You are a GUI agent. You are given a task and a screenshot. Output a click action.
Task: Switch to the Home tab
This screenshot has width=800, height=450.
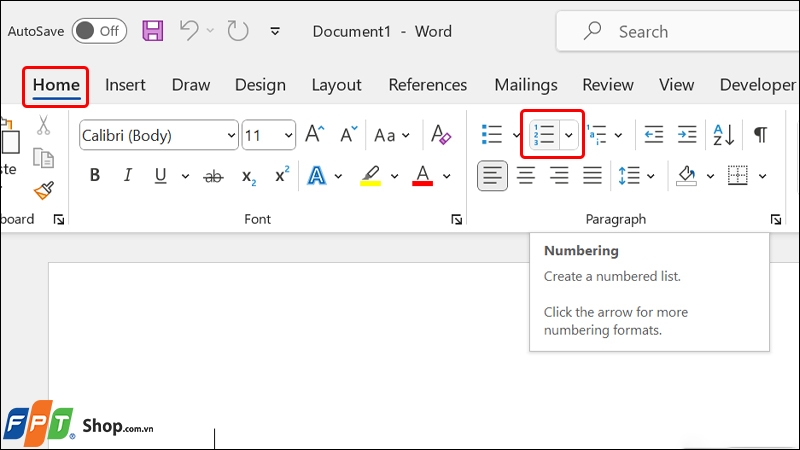pos(56,85)
